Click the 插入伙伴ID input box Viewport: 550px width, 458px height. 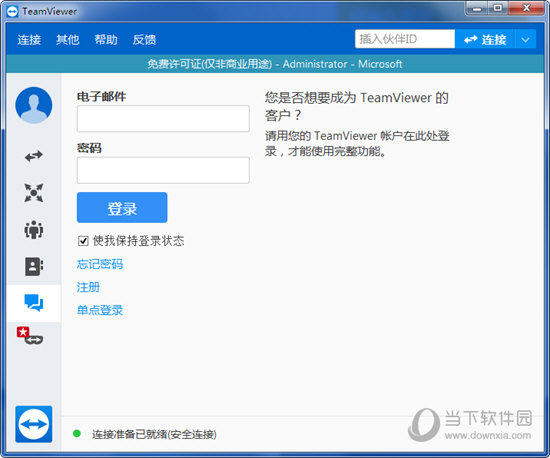tap(405, 39)
